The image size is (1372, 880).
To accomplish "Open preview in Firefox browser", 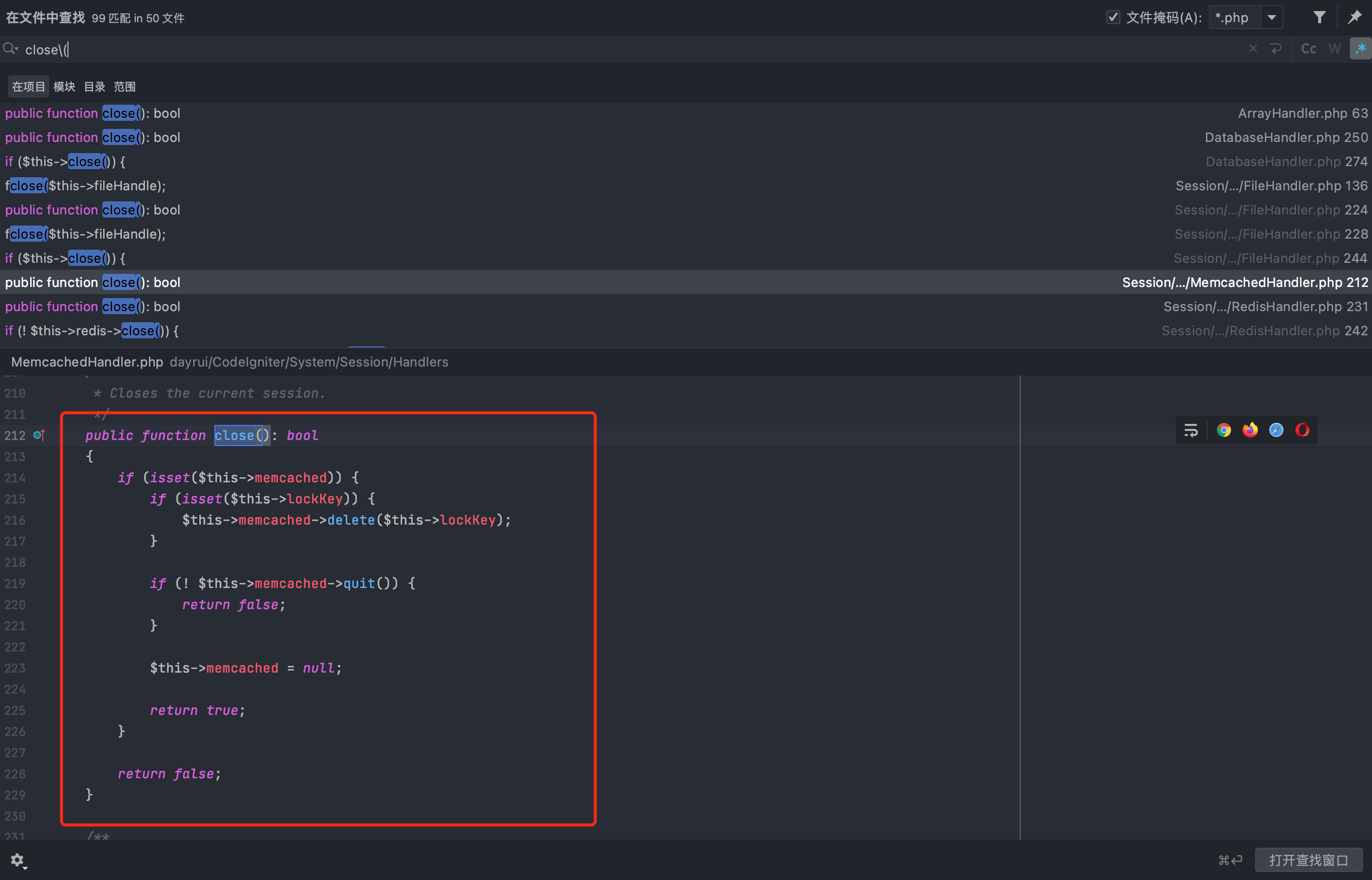I will (x=1250, y=430).
